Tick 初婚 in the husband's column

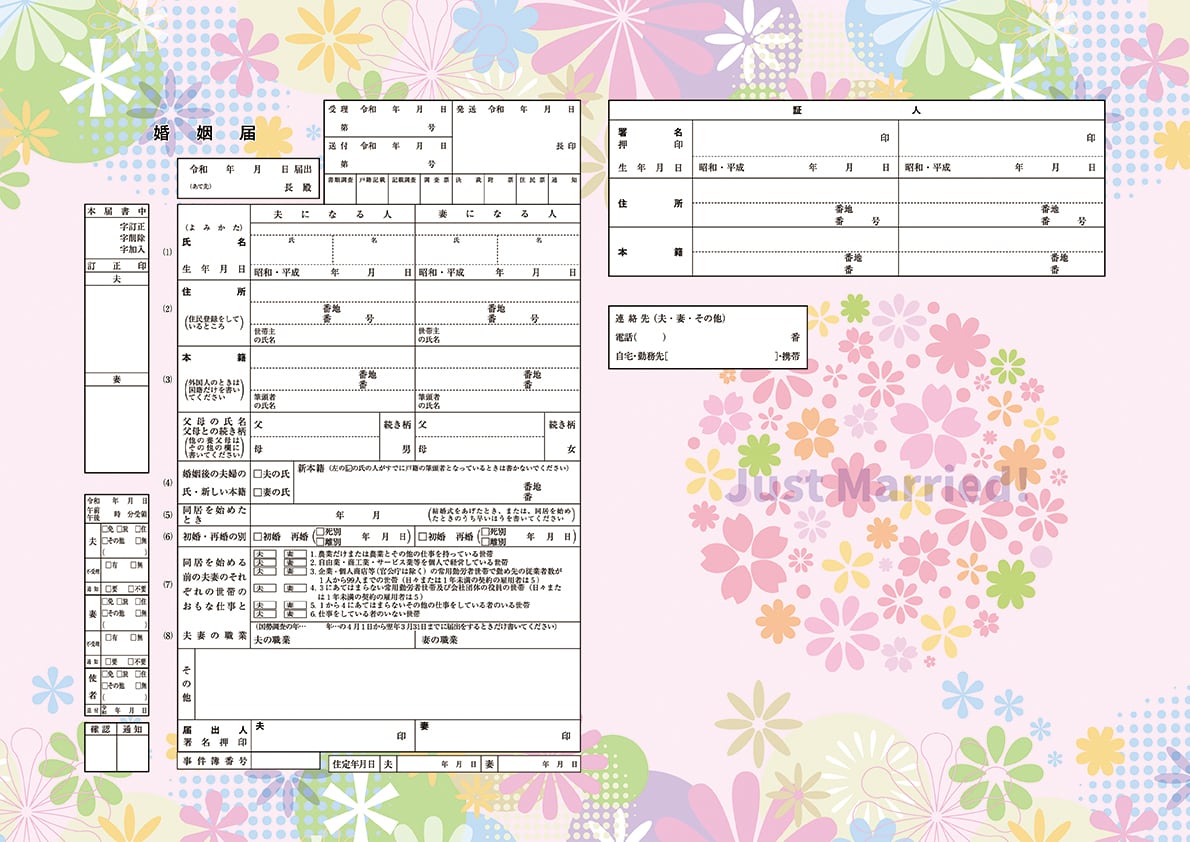tap(257, 537)
